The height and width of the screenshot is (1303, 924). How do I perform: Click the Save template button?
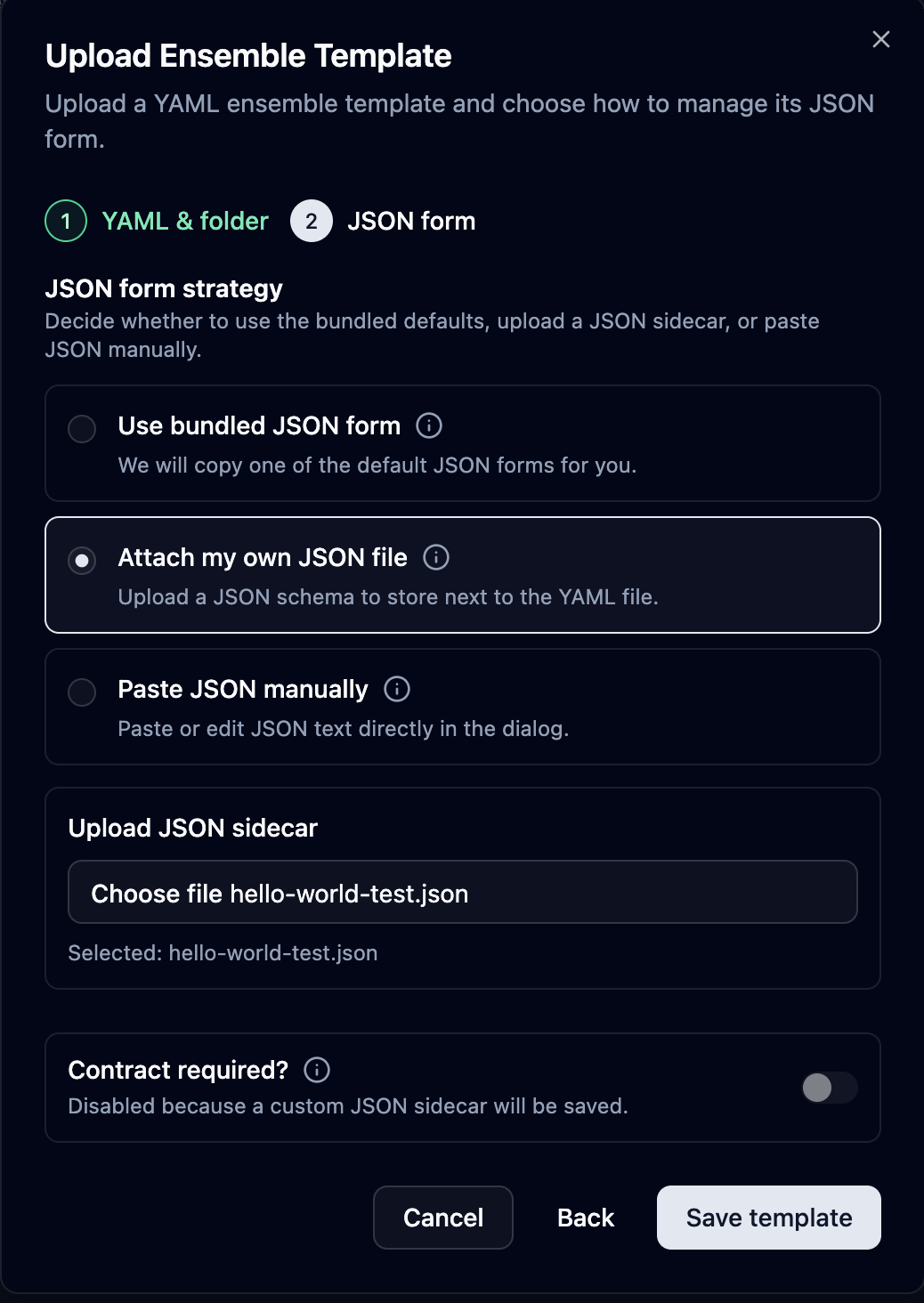[769, 1218]
